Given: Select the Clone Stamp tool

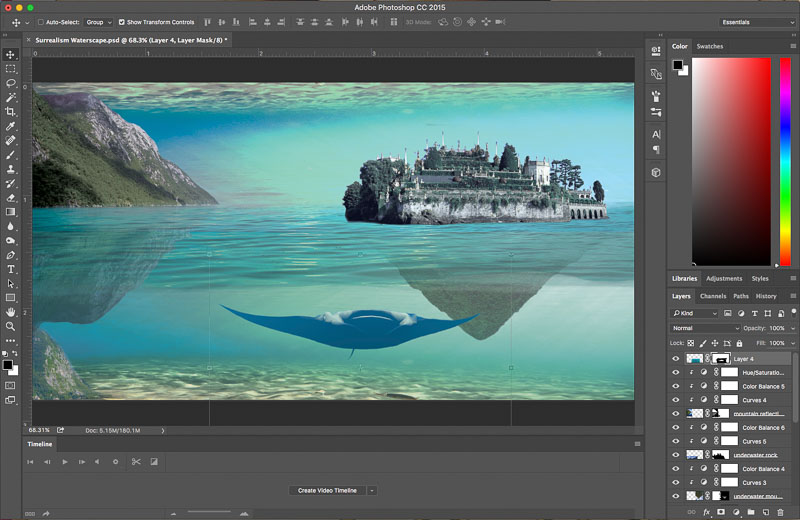Looking at the screenshot, I should click(x=10, y=169).
